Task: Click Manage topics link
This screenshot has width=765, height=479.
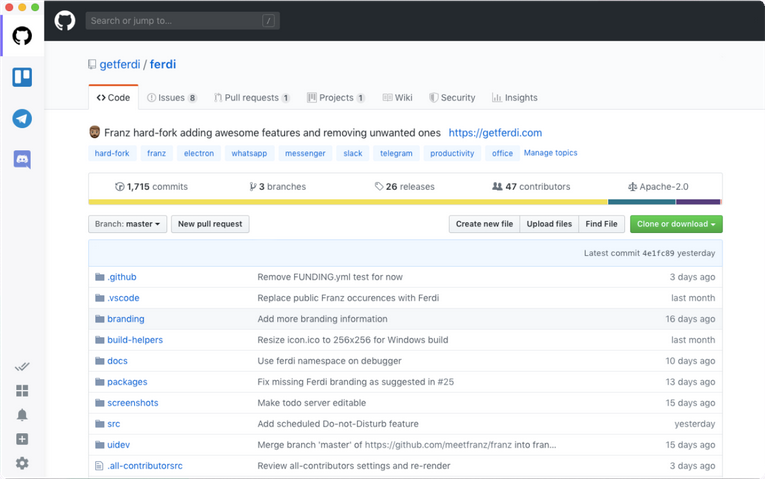Action: pos(550,153)
